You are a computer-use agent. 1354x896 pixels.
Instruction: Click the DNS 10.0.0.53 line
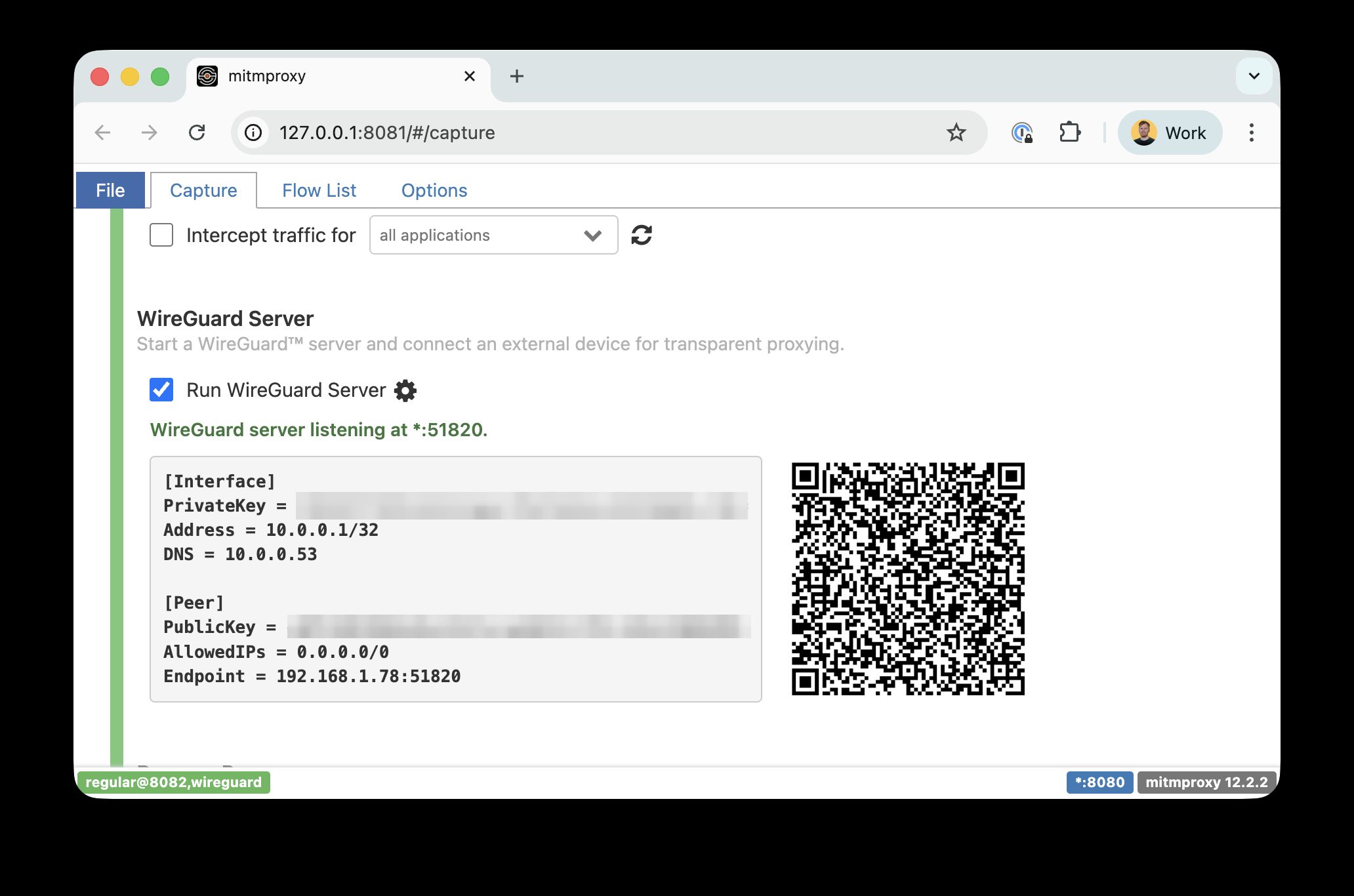pos(240,554)
